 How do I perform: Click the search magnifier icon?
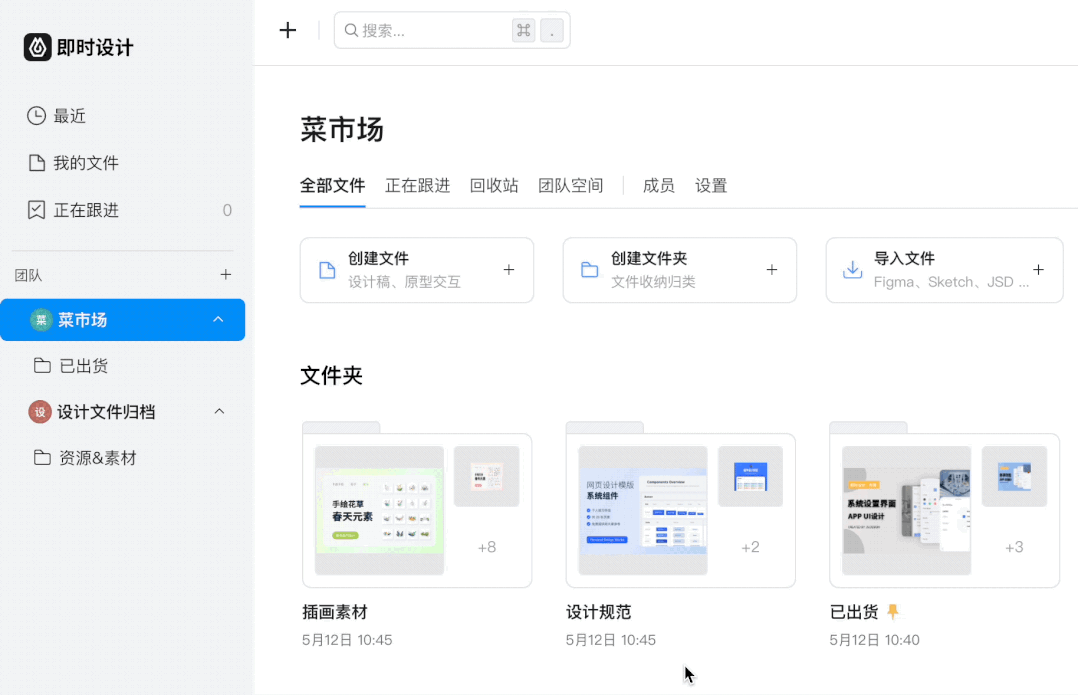point(351,30)
